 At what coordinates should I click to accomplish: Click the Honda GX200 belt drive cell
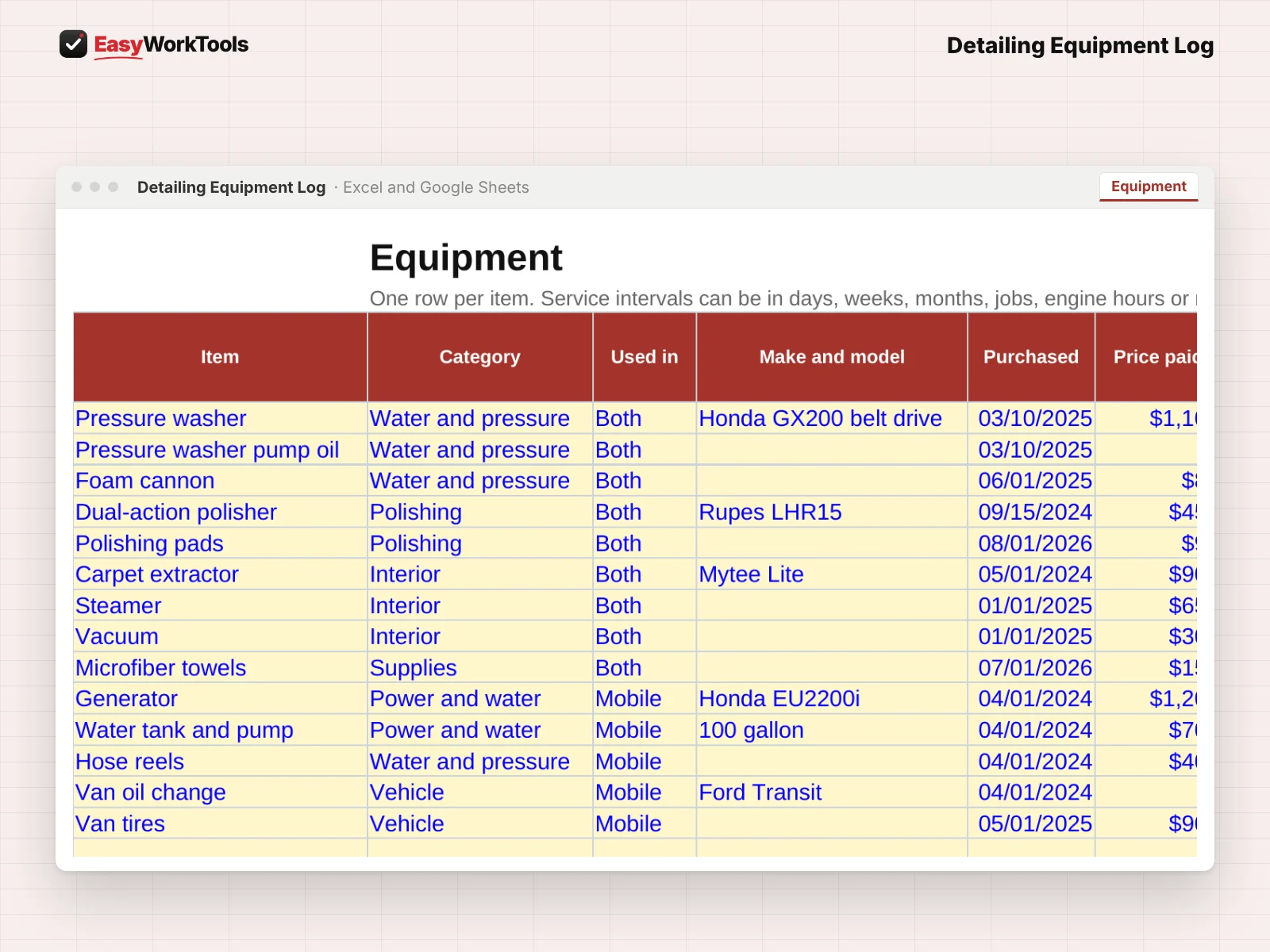click(x=832, y=418)
